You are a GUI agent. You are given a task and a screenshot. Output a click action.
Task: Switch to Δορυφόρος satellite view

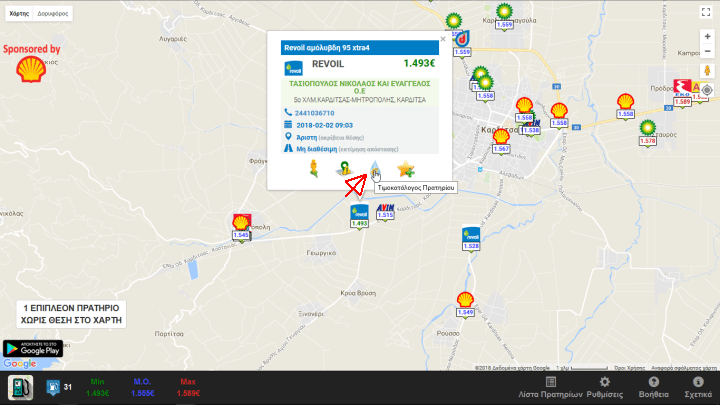click(x=53, y=14)
